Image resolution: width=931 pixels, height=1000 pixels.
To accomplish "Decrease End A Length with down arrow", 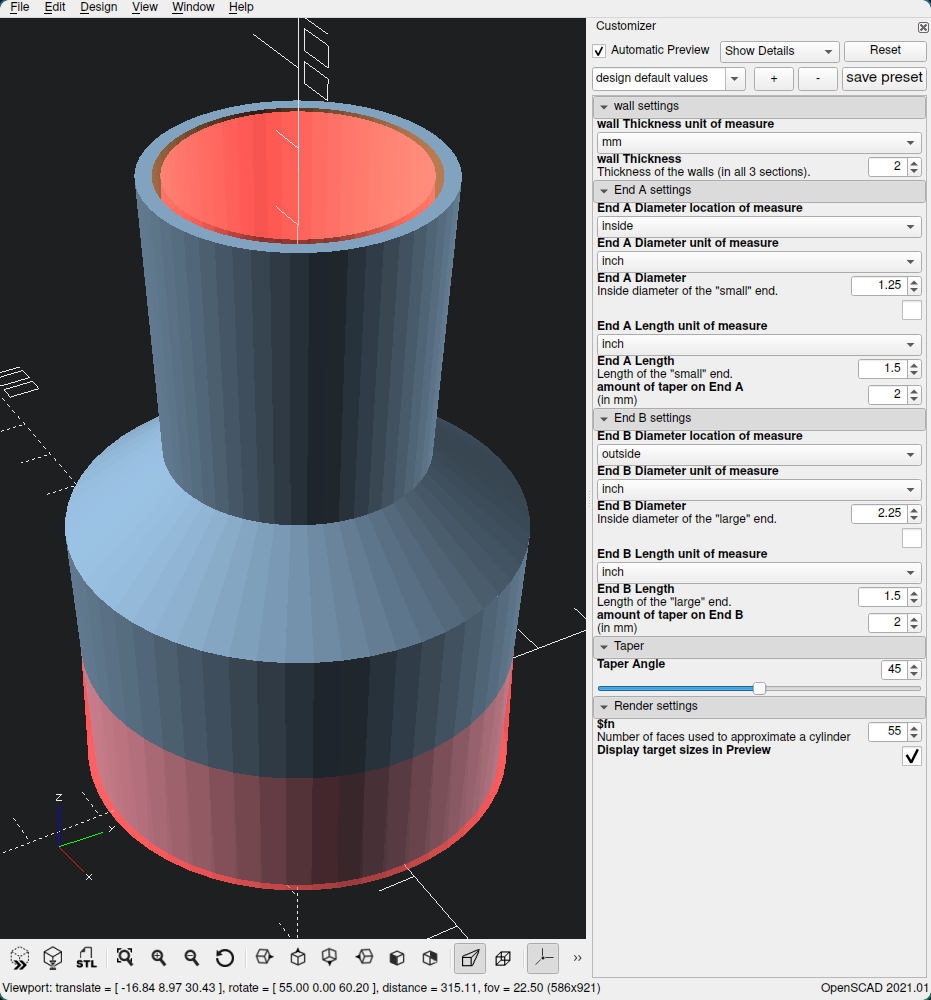I will coord(914,373).
